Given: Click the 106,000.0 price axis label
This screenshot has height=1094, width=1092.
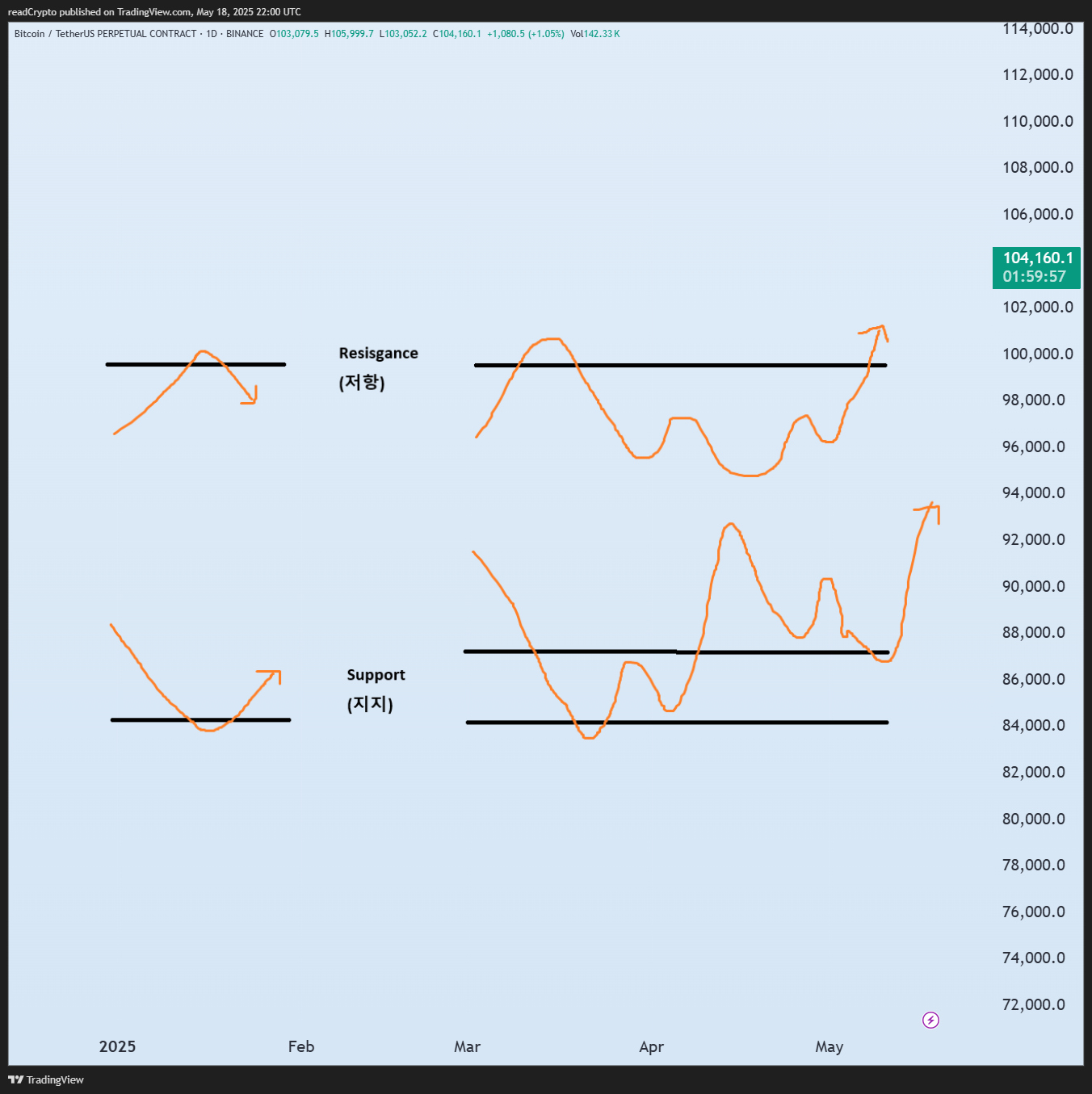Looking at the screenshot, I should click(1038, 214).
